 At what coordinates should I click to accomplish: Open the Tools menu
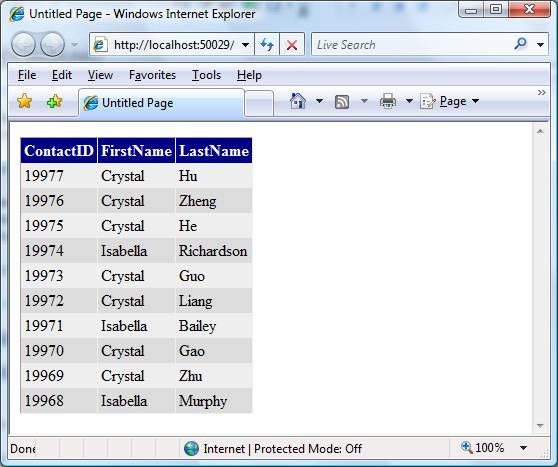[x=206, y=75]
